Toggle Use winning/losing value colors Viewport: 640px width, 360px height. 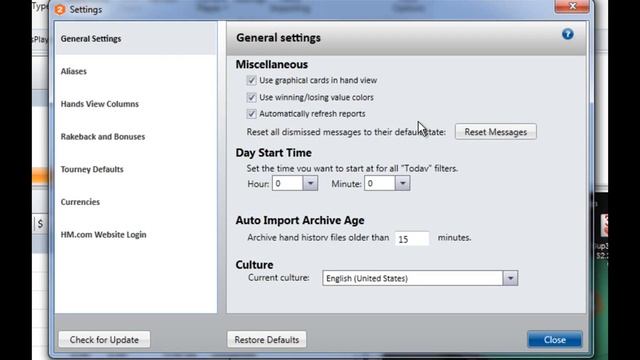click(251, 98)
